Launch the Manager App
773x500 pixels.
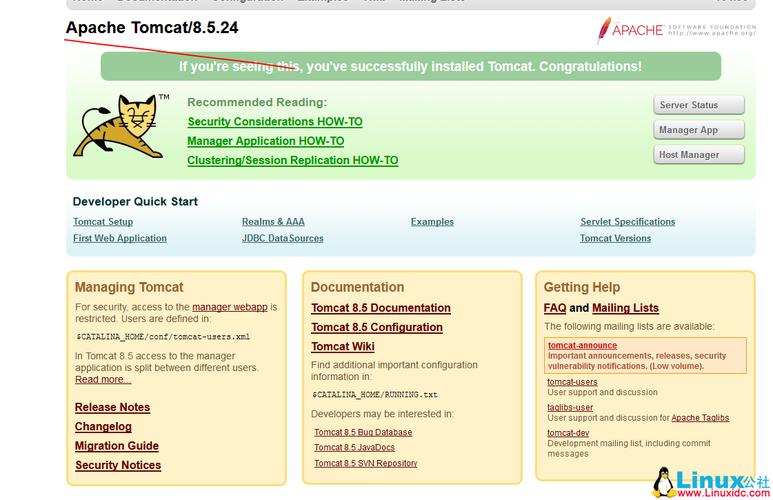[x=699, y=130]
